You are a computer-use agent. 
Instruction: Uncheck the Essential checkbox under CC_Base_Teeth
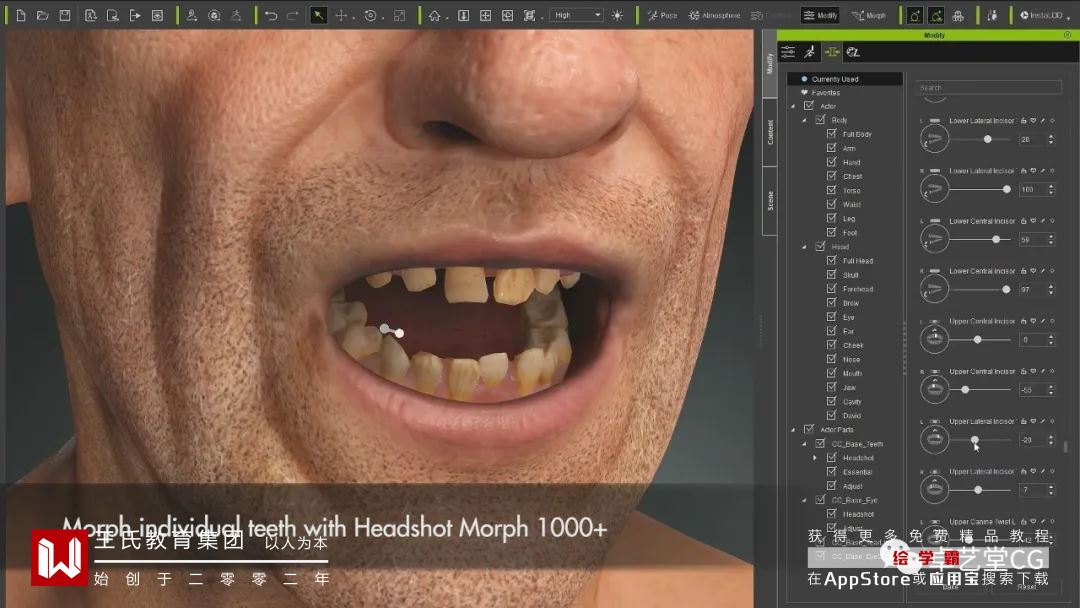[x=831, y=472]
